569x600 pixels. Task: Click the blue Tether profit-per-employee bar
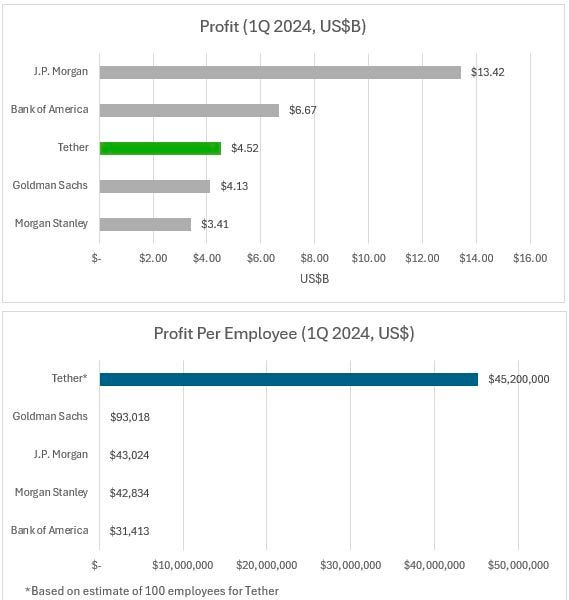point(289,380)
